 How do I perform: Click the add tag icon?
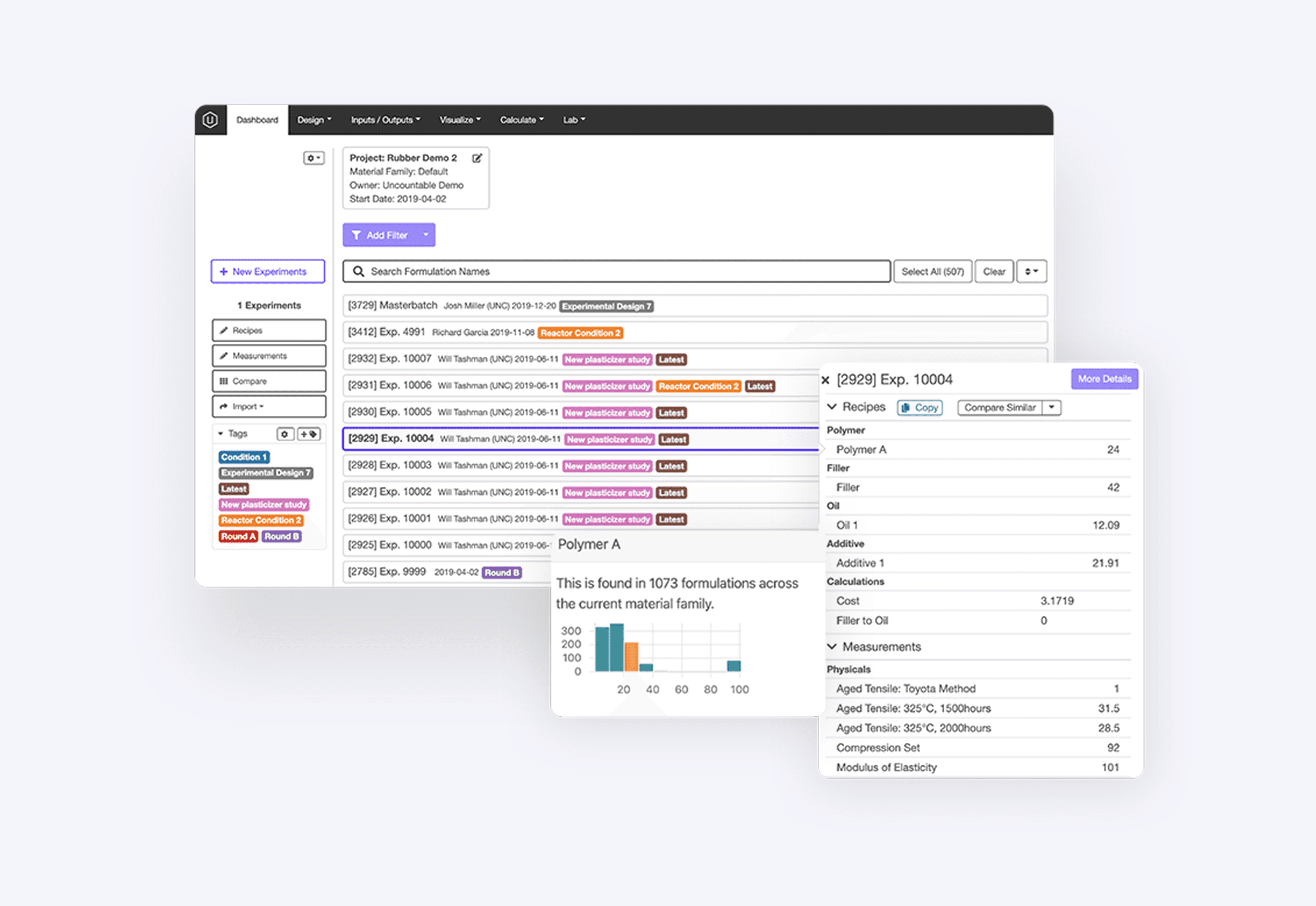pos(309,434)
